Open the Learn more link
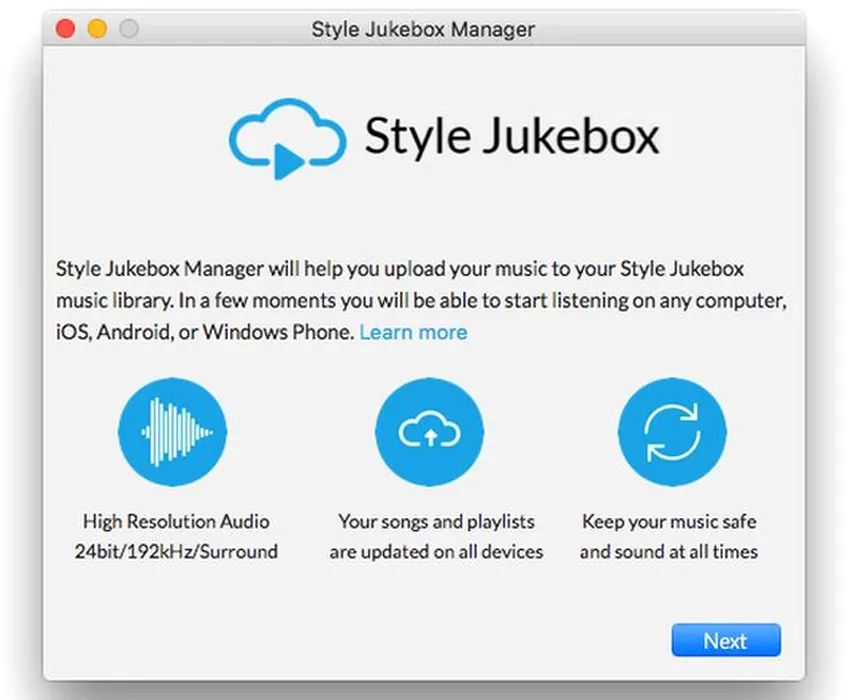Image resolution: width=857 pixels, height=700 pixels. [413, 332]
